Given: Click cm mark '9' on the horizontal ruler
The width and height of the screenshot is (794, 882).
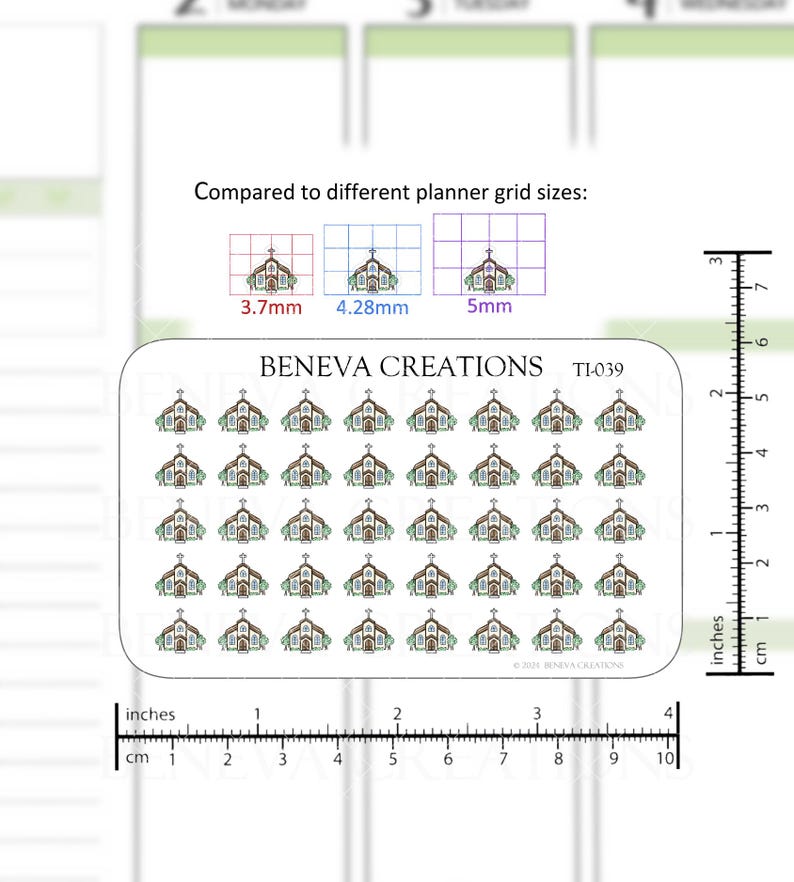Looking at the screenshot, I should tap(613, 759).
